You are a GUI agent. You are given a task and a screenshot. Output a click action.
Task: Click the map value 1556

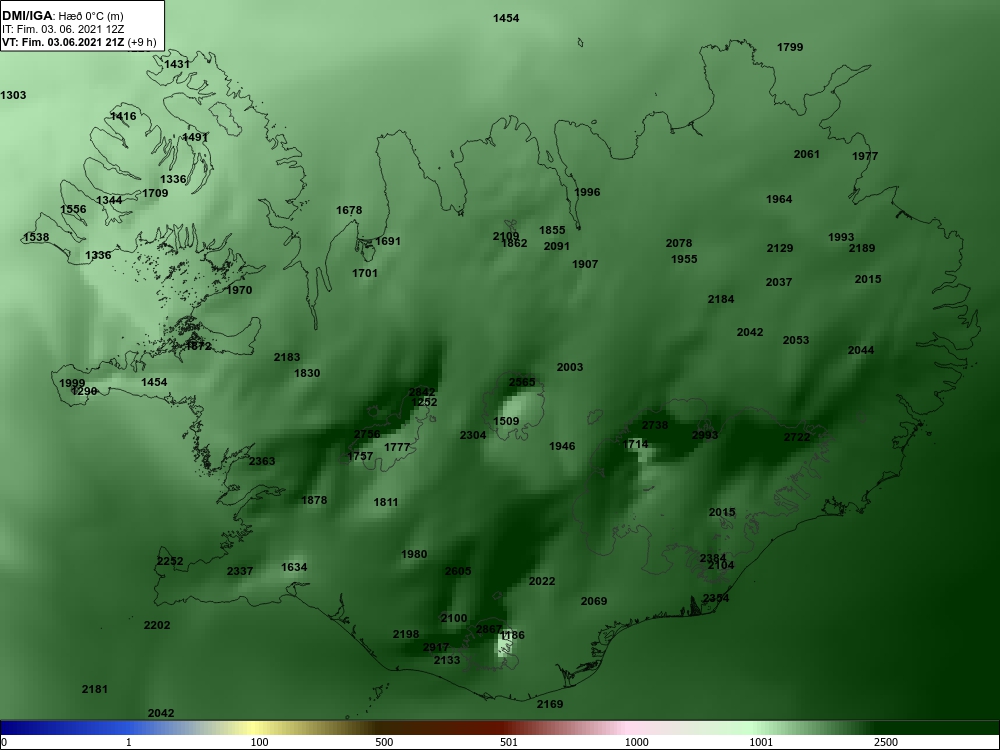(x=73, y=209)
